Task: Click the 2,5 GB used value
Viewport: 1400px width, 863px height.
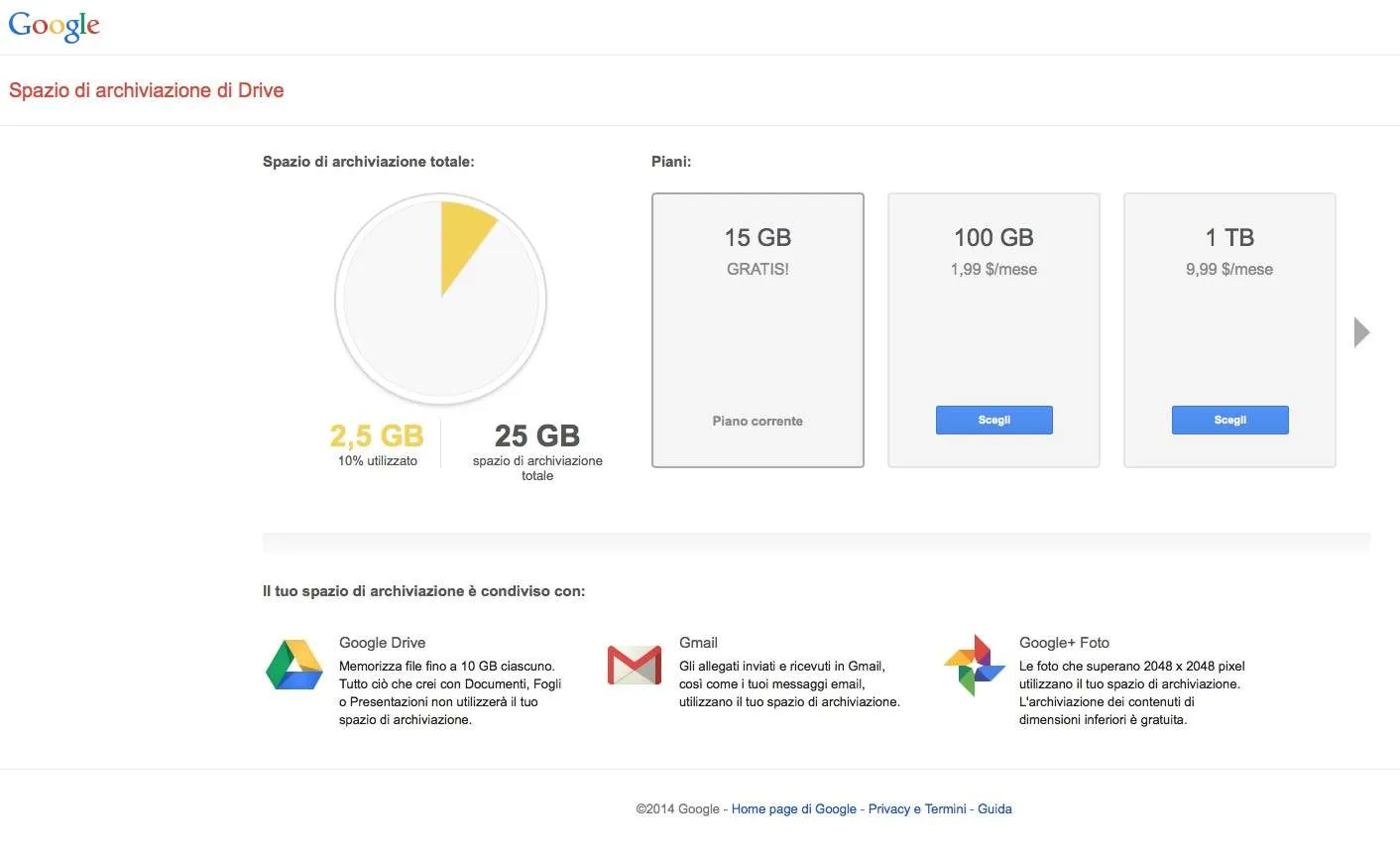Action: click(x=377, y=435)
